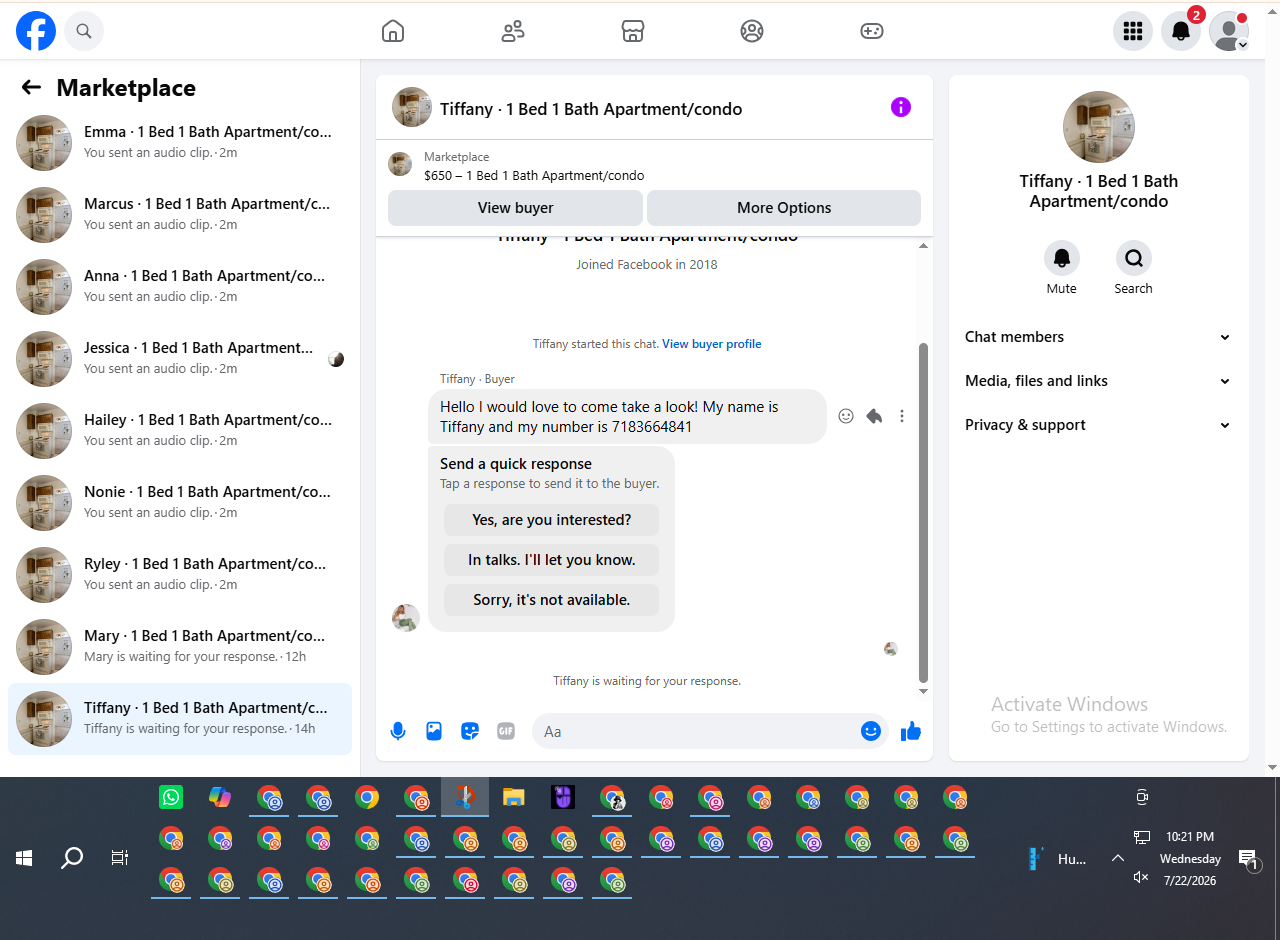Open the notifications bell with badge
Image resolution: width=1280 pixels, height=940 pixels.
(1181, 32)
